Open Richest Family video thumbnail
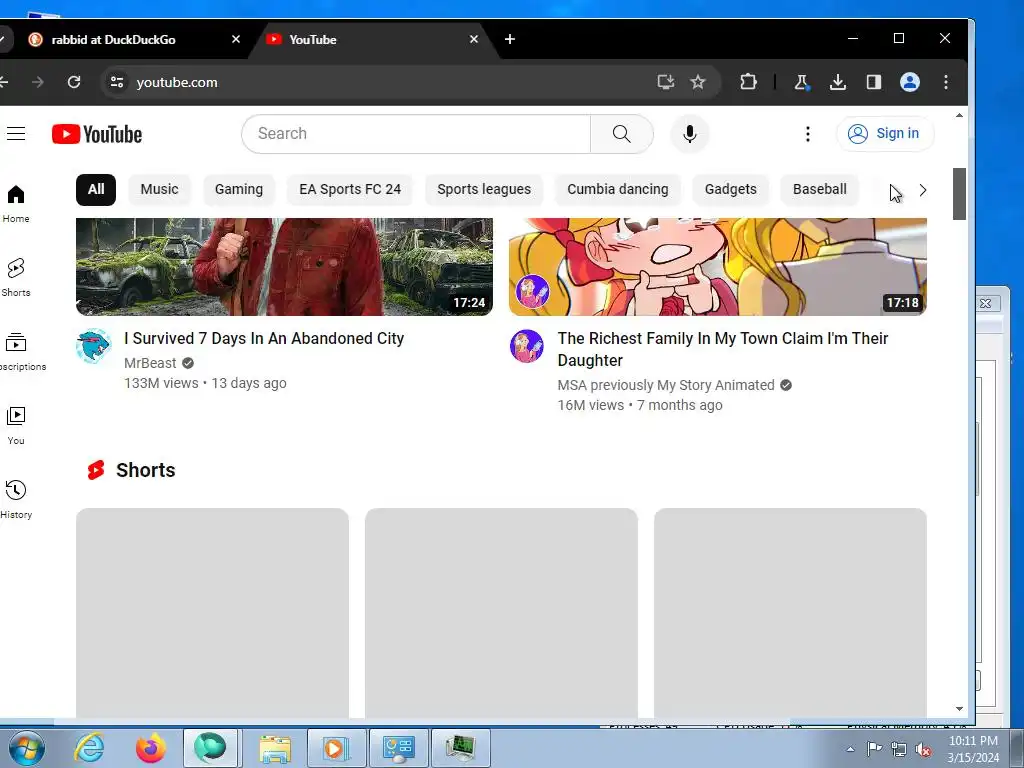The height and width of the screenshot is (768, 1024). (718, 266)
